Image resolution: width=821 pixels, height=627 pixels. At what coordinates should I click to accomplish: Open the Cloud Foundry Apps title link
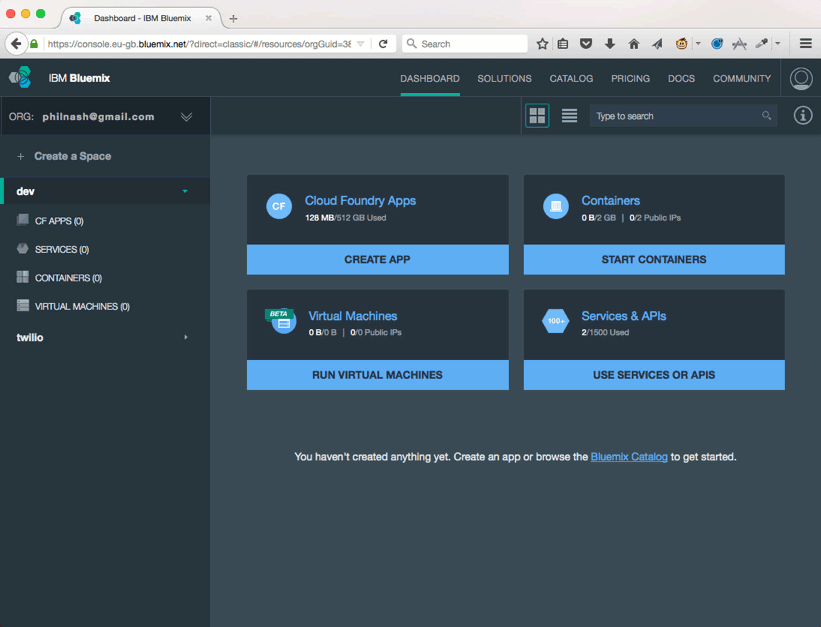coord(360,201)
